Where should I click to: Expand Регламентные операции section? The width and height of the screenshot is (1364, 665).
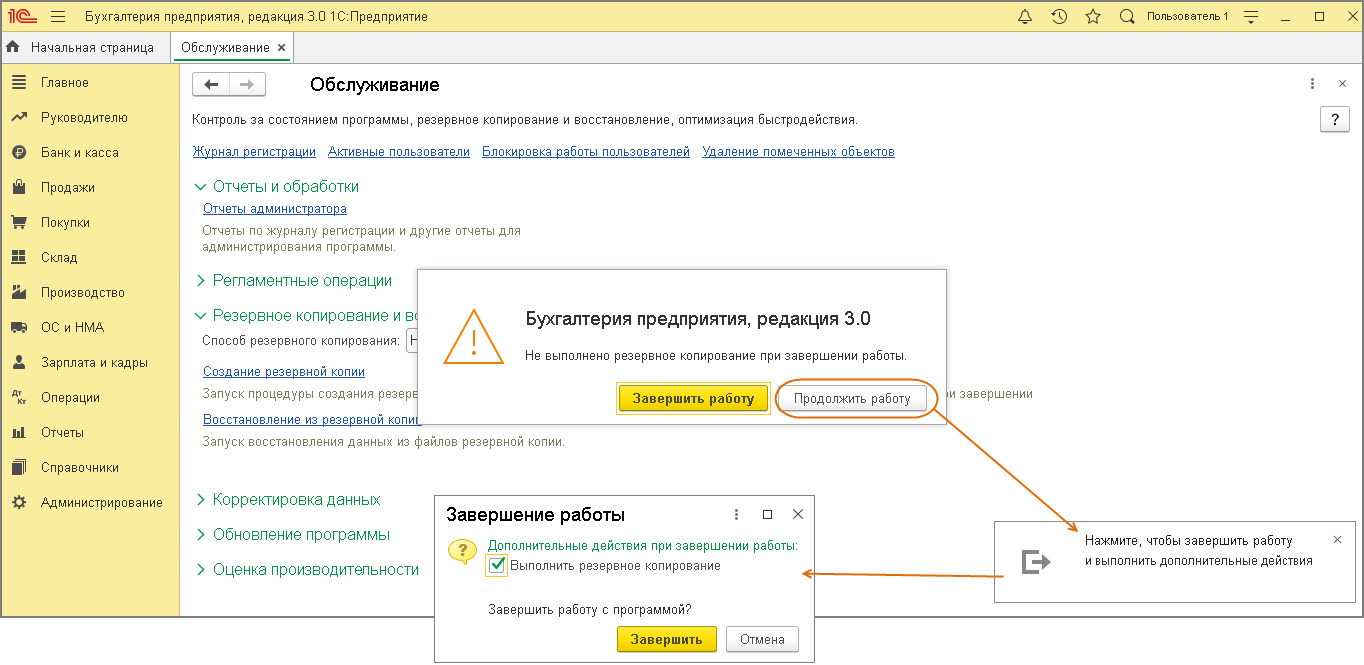pos(201,281)
